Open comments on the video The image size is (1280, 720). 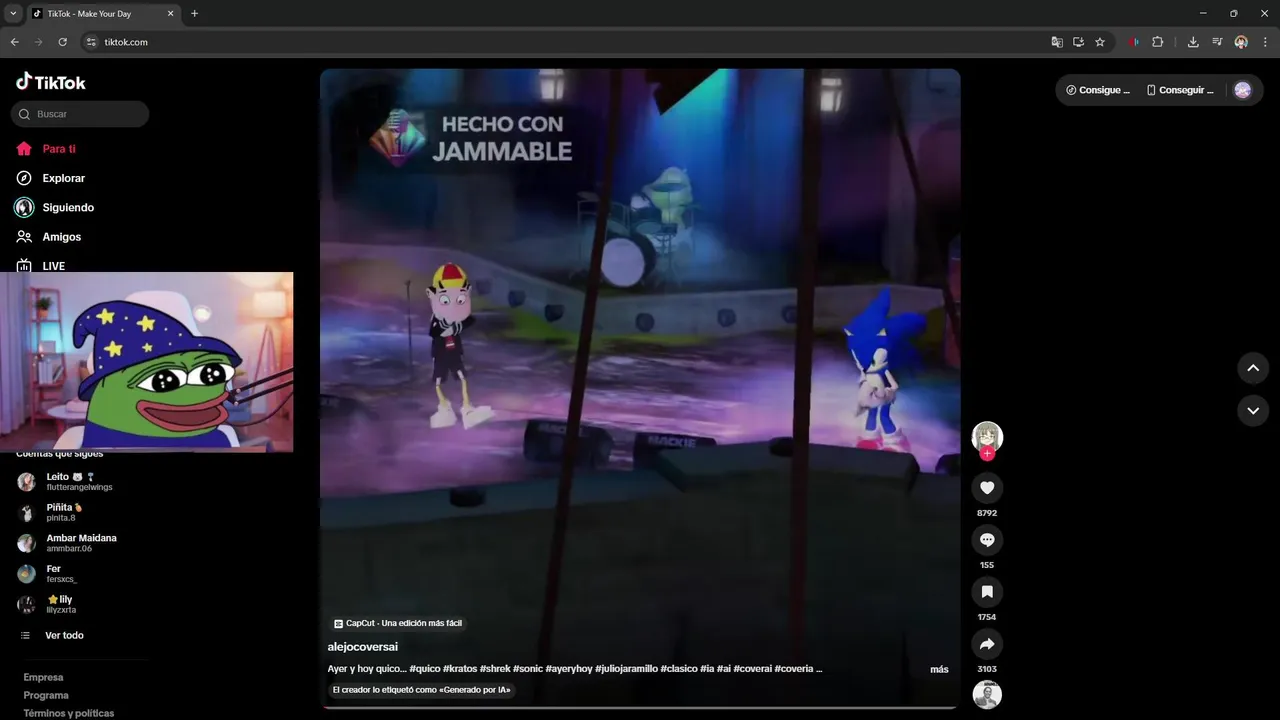pyautogui.click(x=987, y=540)
